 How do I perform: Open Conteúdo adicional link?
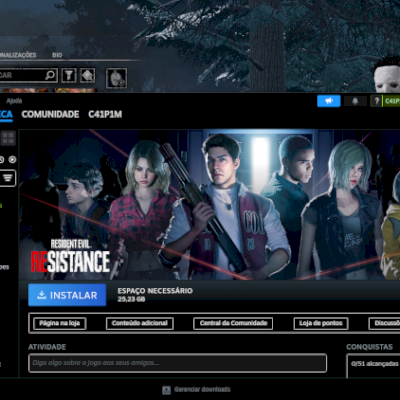pyautogui.click(x=140, y=323)
